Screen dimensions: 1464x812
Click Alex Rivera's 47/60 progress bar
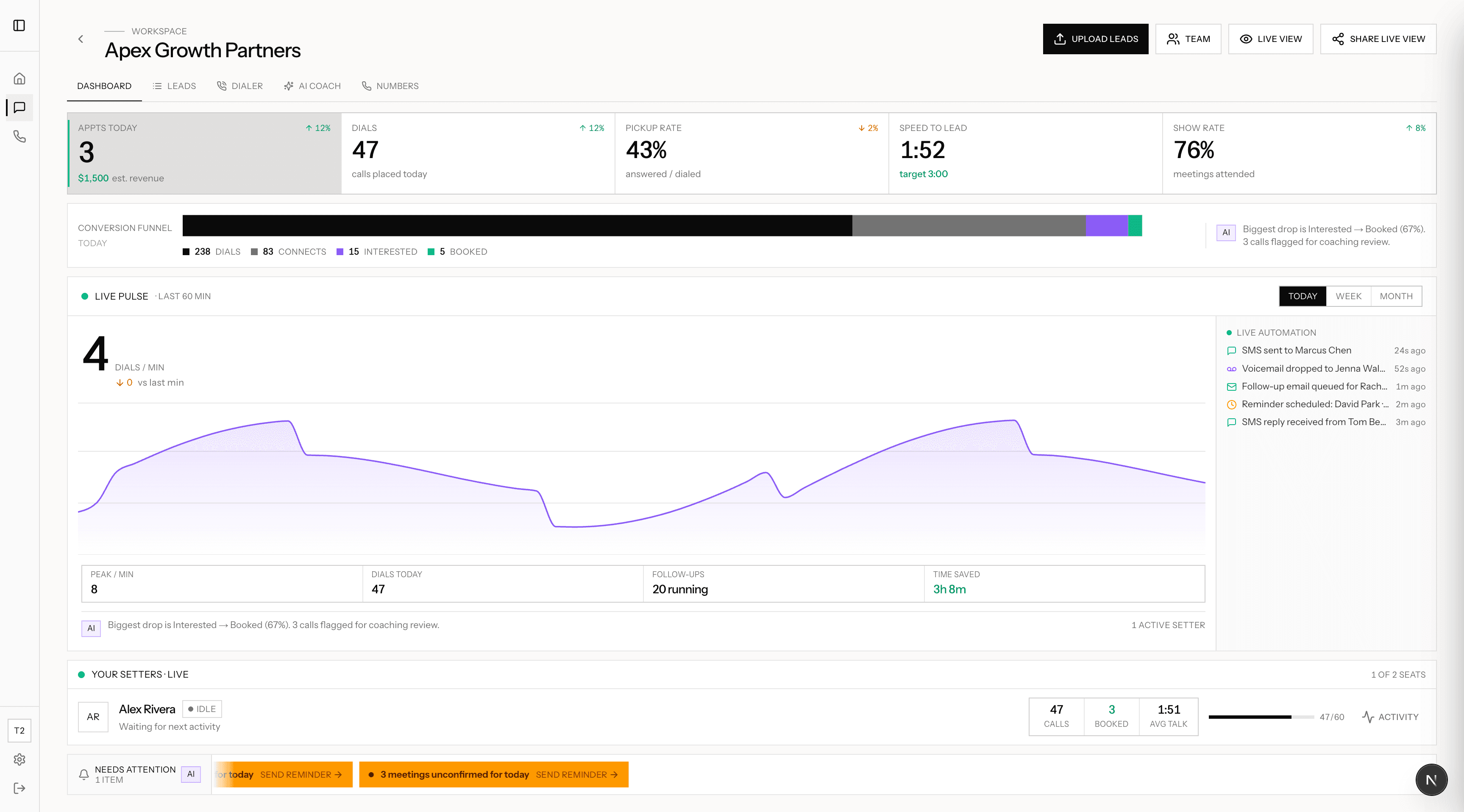coord(1261,717)
